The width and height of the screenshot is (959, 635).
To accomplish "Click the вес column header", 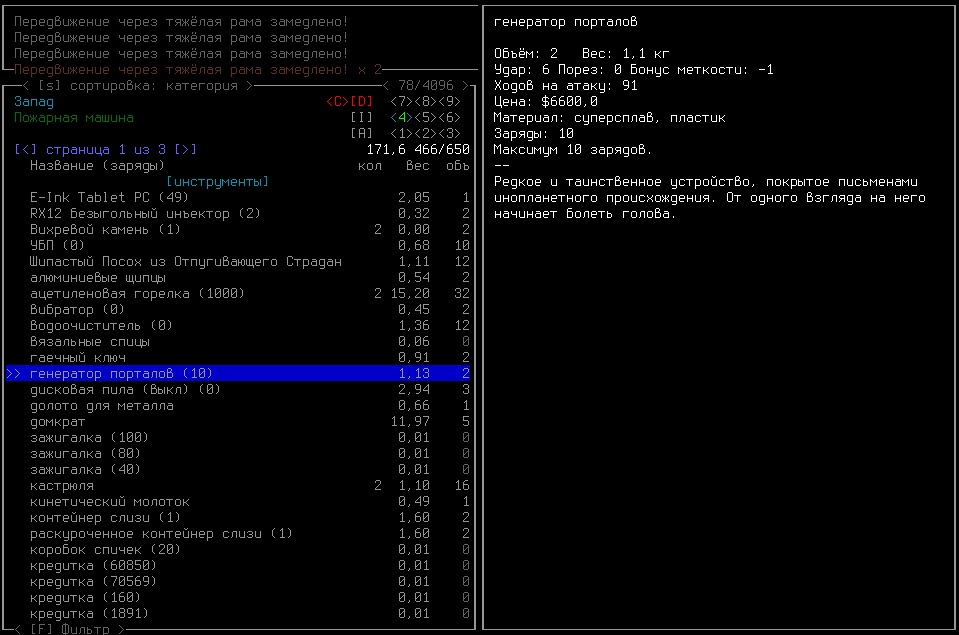I will pos(418,166).
